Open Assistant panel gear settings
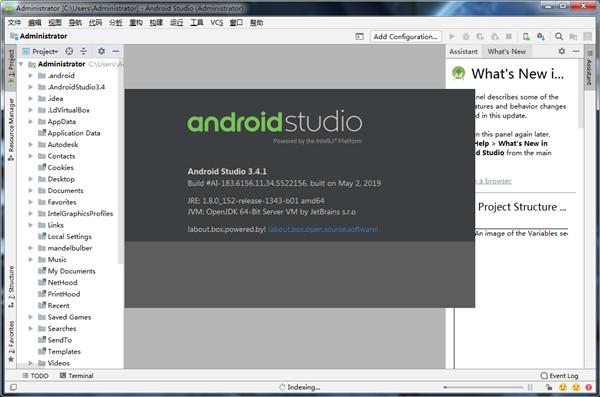Screen dimensions: 600x397 point(561,51)
